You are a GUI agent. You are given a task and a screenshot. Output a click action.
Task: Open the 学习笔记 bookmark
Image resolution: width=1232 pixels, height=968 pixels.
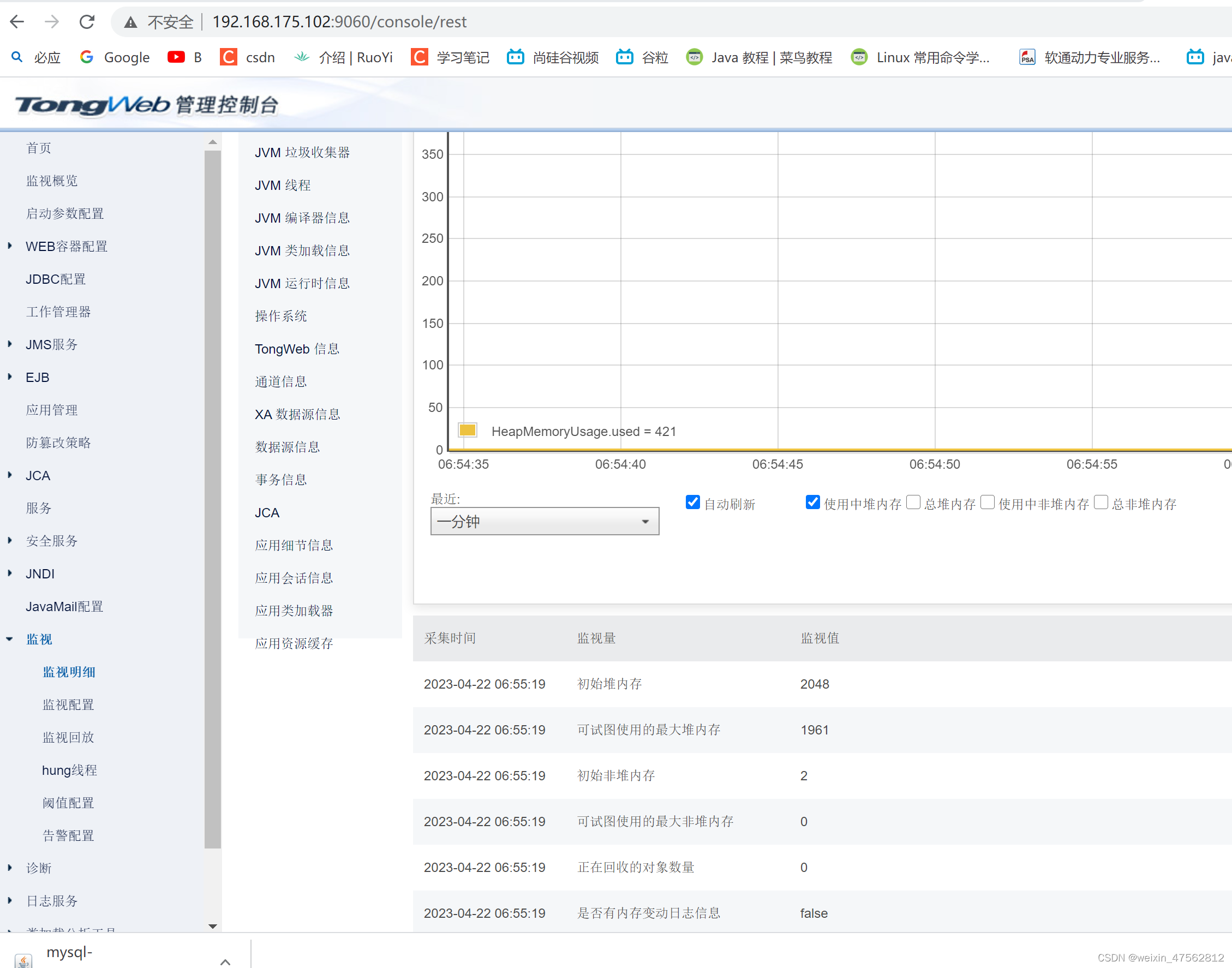tap(450, 57)
